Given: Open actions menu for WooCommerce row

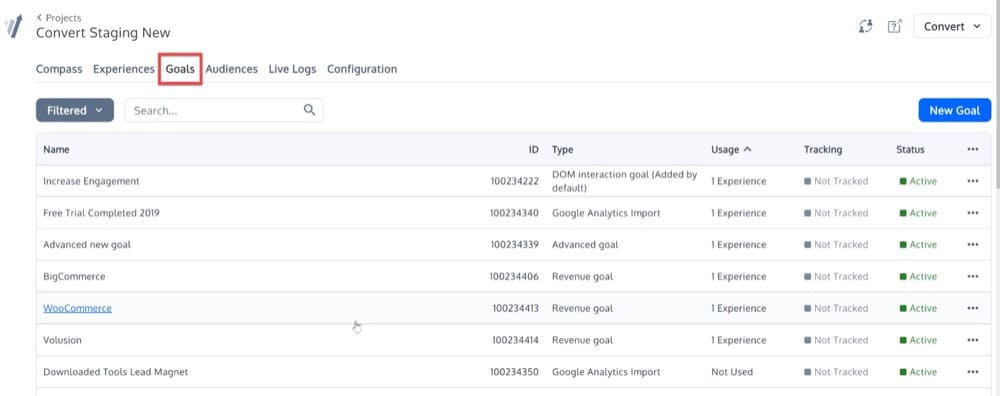Looking at the screenshot, I should tap(973, 309).
